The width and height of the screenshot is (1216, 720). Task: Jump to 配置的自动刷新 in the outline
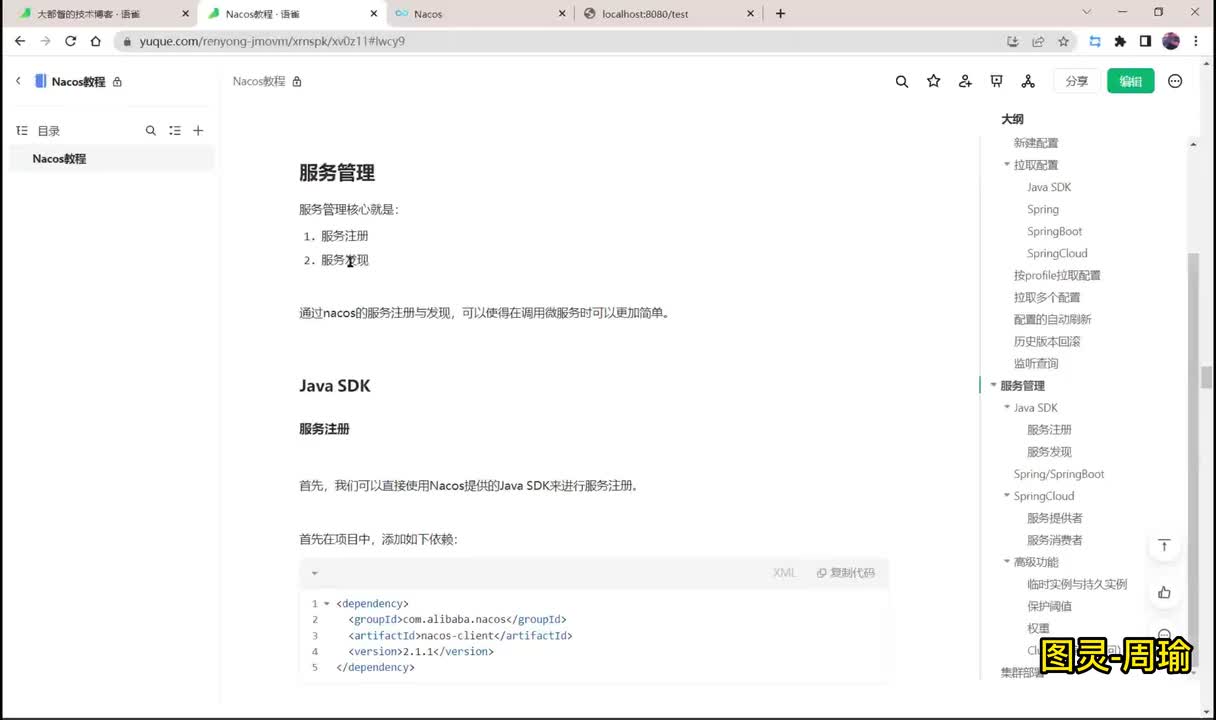[1052, 319]
